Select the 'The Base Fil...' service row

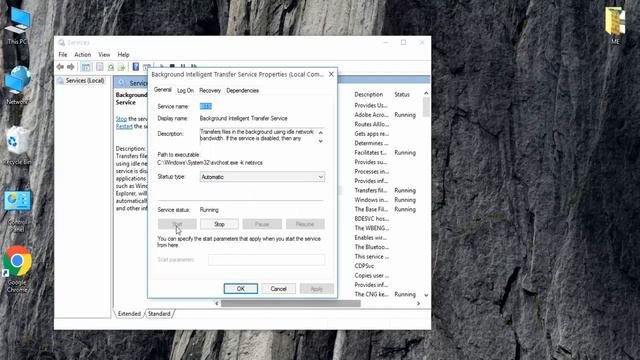pyautogui.click(x=385, y=209)
